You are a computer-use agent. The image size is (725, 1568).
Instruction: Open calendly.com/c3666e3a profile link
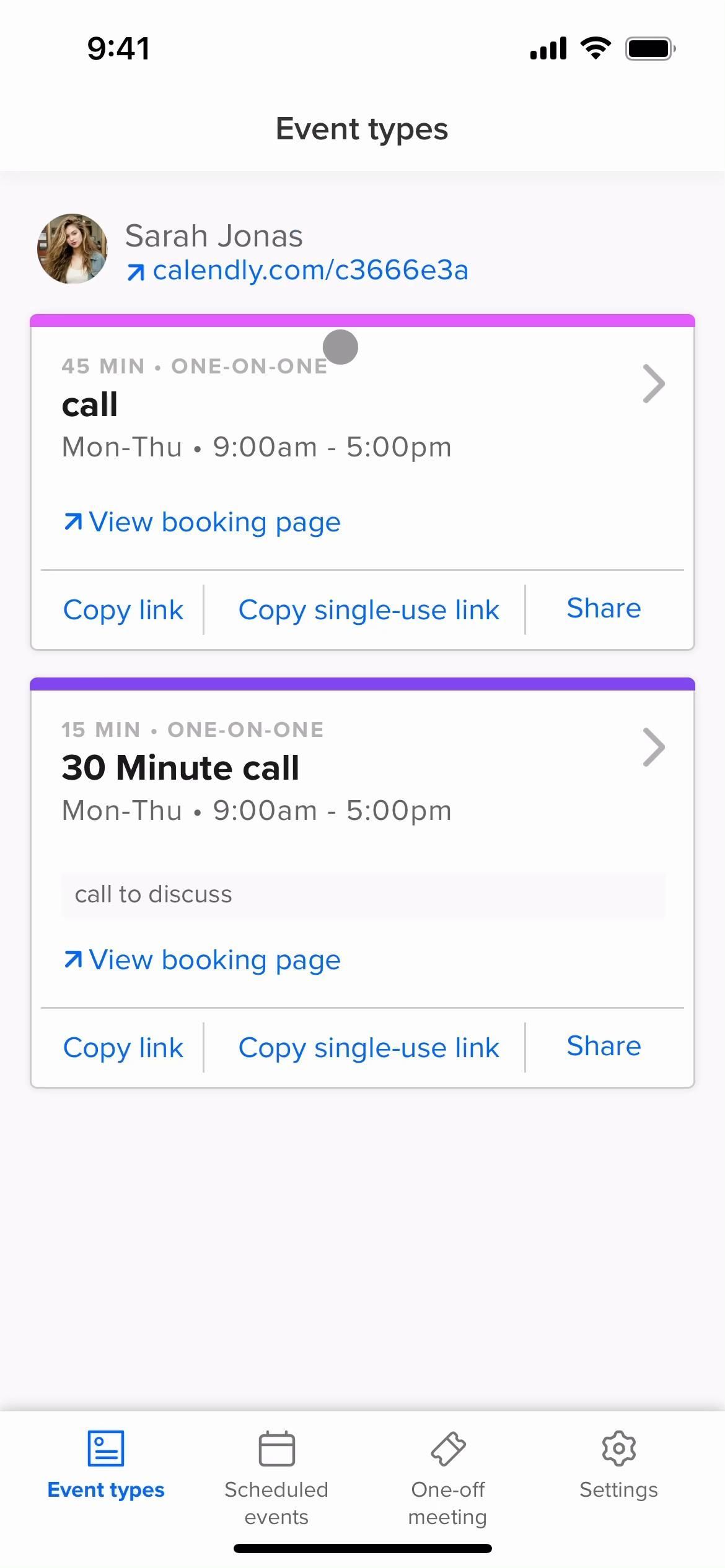click(310, 270)
